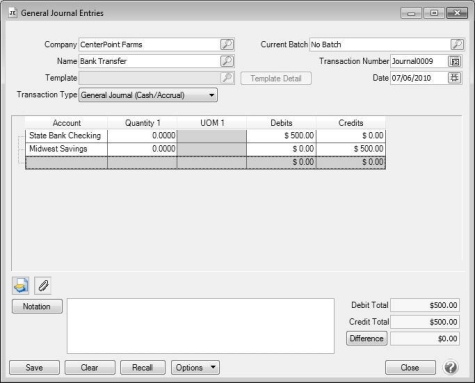This screenshot has height=383, width=475.
Task: Expand the Transaction Type dropdown
Action: point(148,95)
